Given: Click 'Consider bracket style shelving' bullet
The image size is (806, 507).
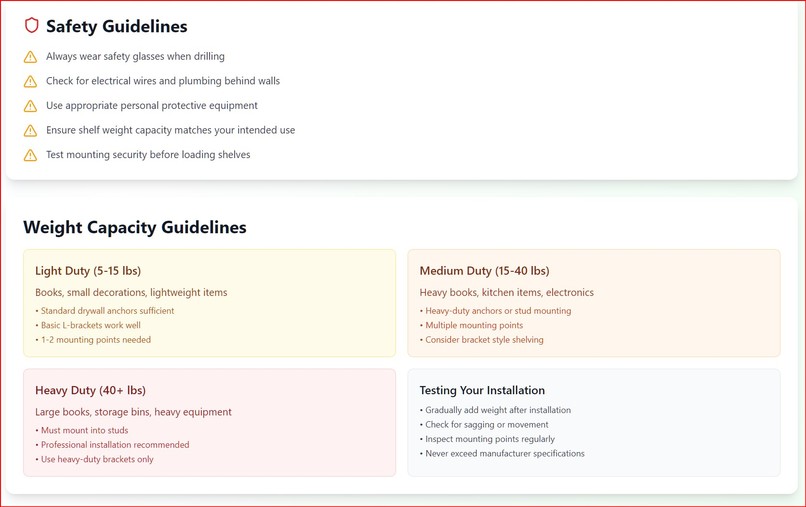Looking at the screenshot, I should point(482,339).
